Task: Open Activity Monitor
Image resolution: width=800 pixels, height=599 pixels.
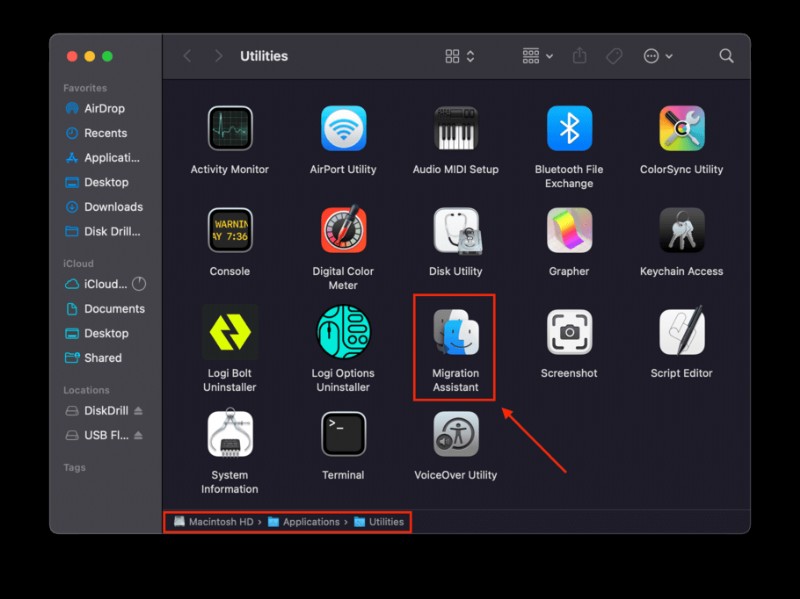Action: click(x=229, y=130)
